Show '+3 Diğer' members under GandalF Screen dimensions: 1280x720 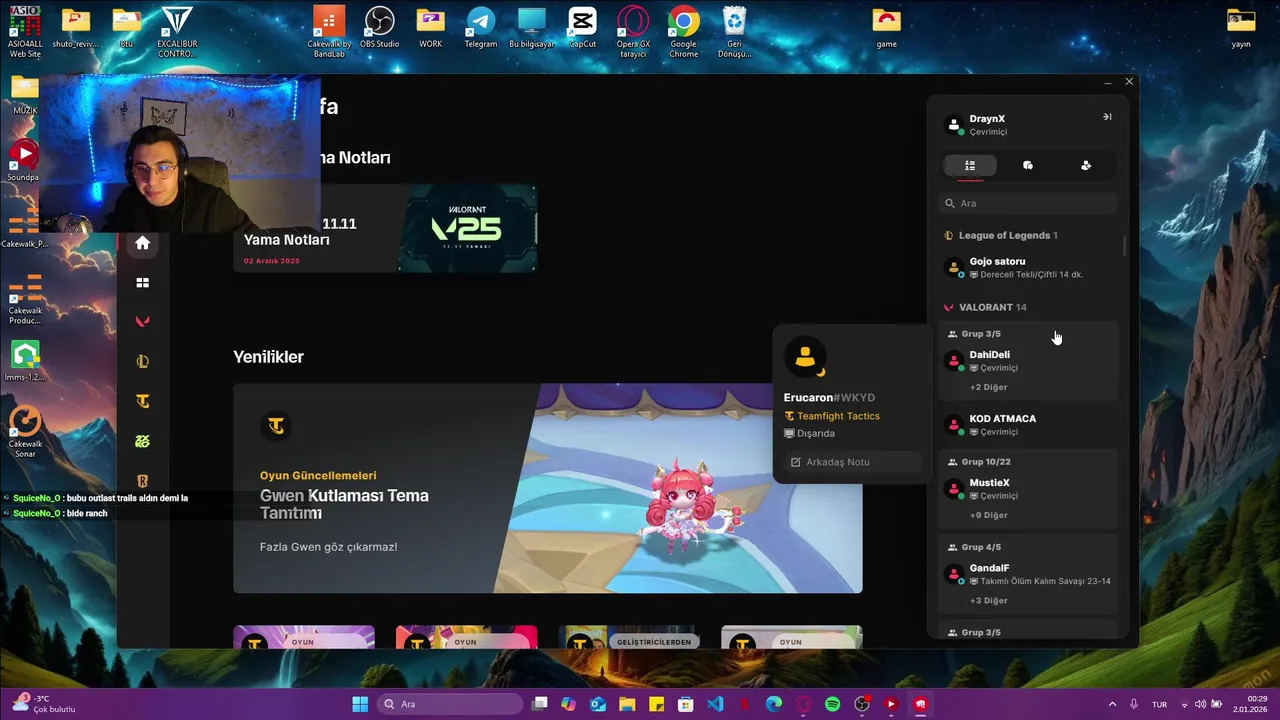[x=988, y=601]
